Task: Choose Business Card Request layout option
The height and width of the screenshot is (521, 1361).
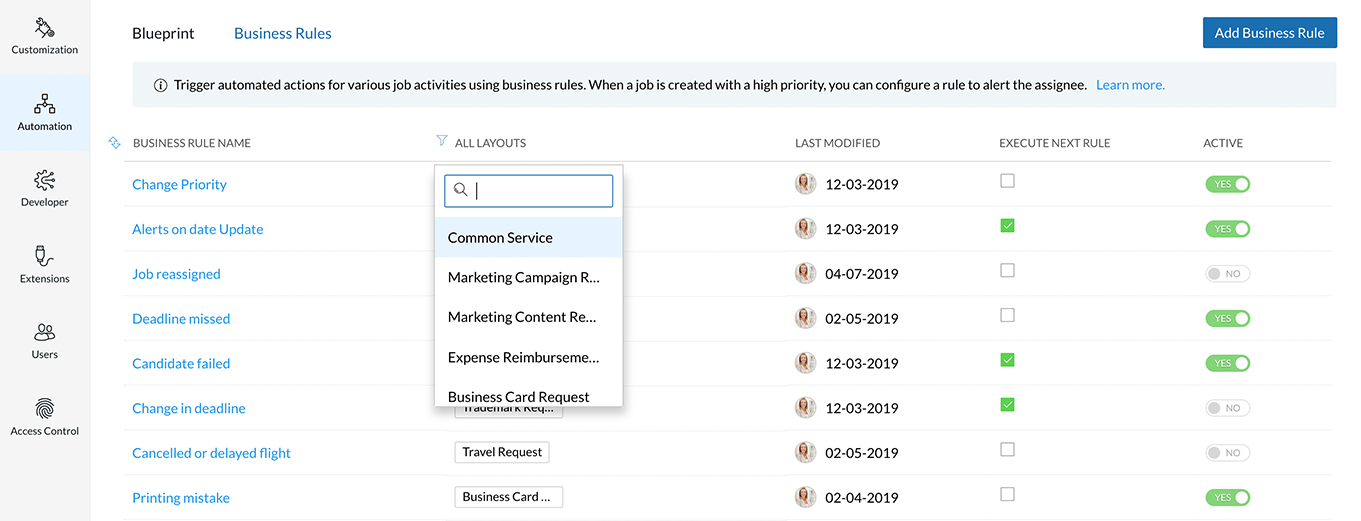Action: click(518, 396)
